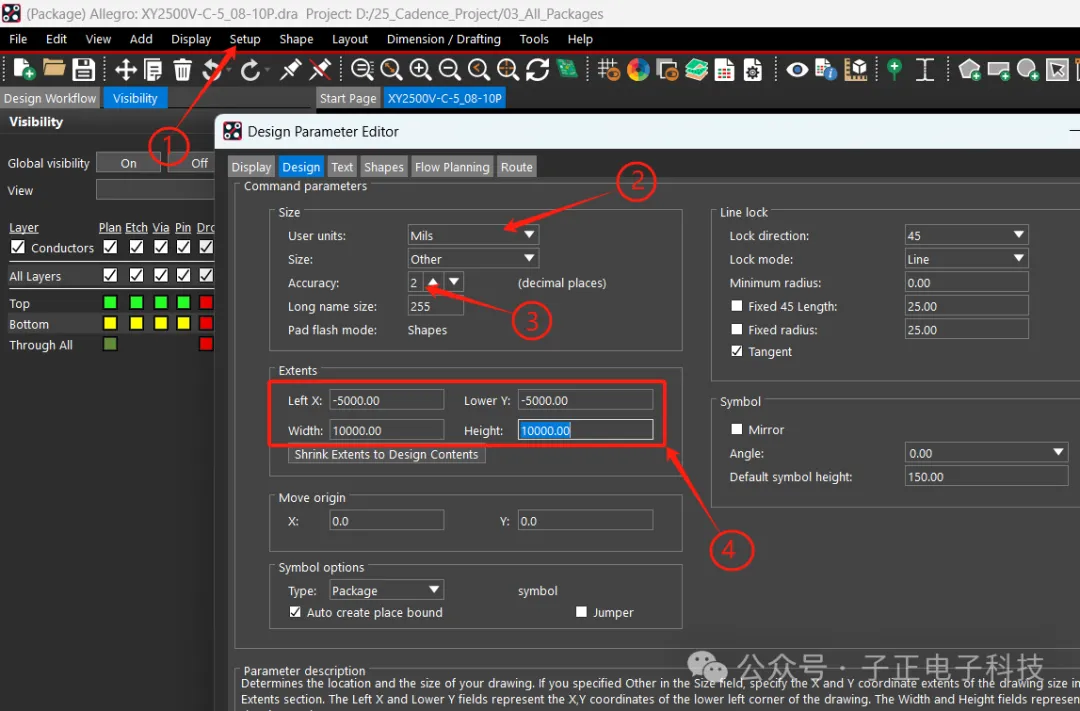This screenshot has height=711, width=1080.
Task: Open a design with the folder icon
Action: click(54, 69)
